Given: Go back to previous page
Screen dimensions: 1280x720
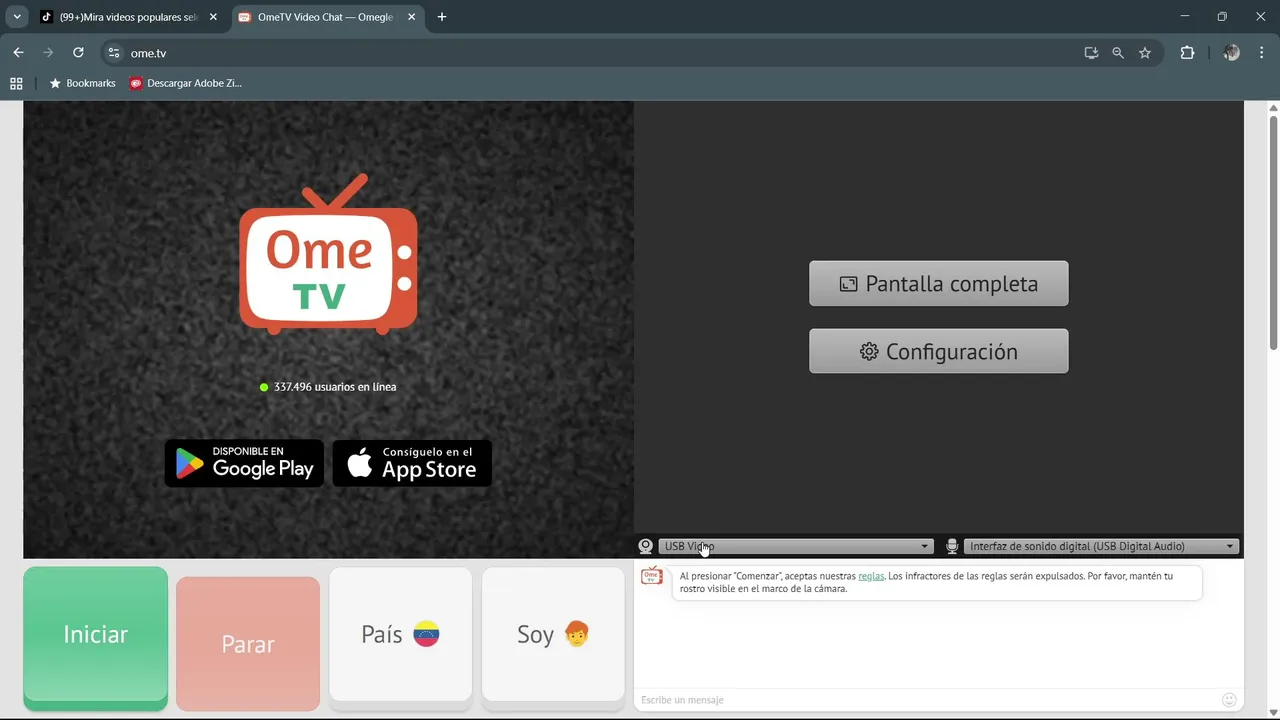Looking at the screenshot, I should pos(18,53).
